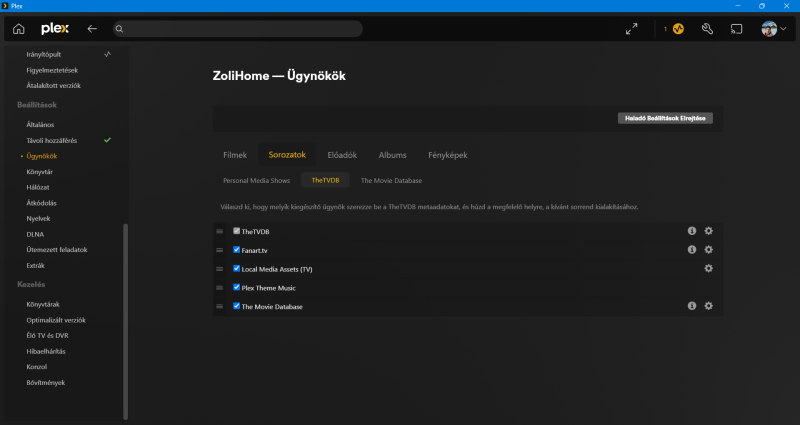Click the drag handle of Fanart.tv row
800x425 pixels.
point(219,251)
